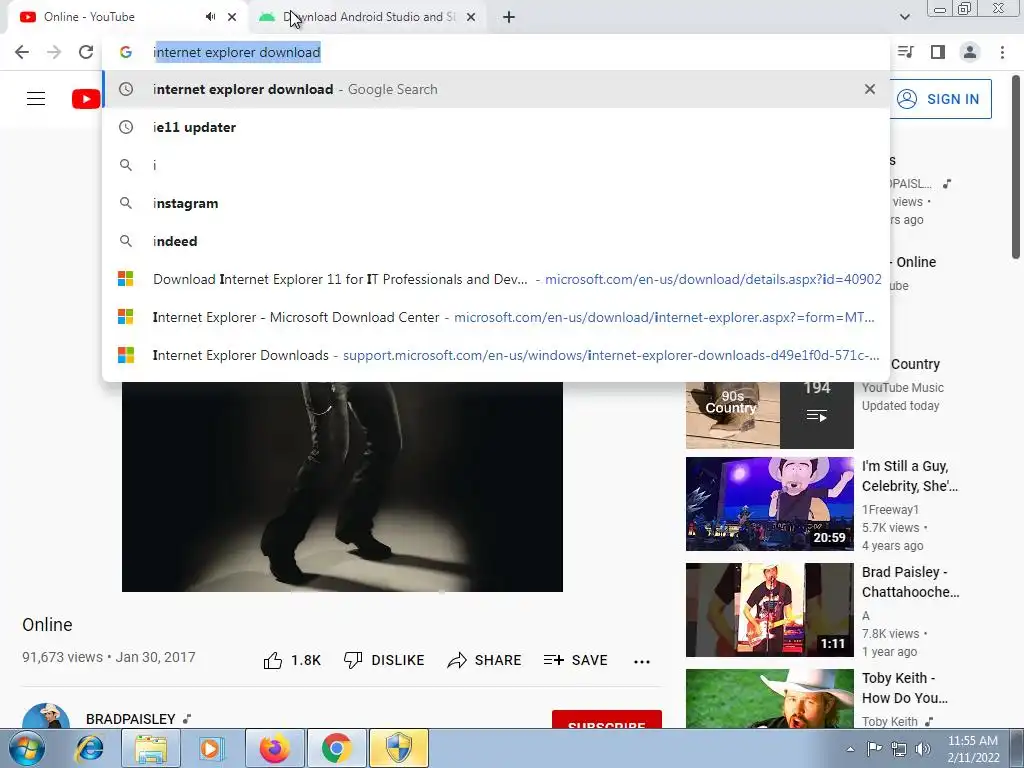Click the red SUBSCRIBE button
1024x768 pixels.
607,719
